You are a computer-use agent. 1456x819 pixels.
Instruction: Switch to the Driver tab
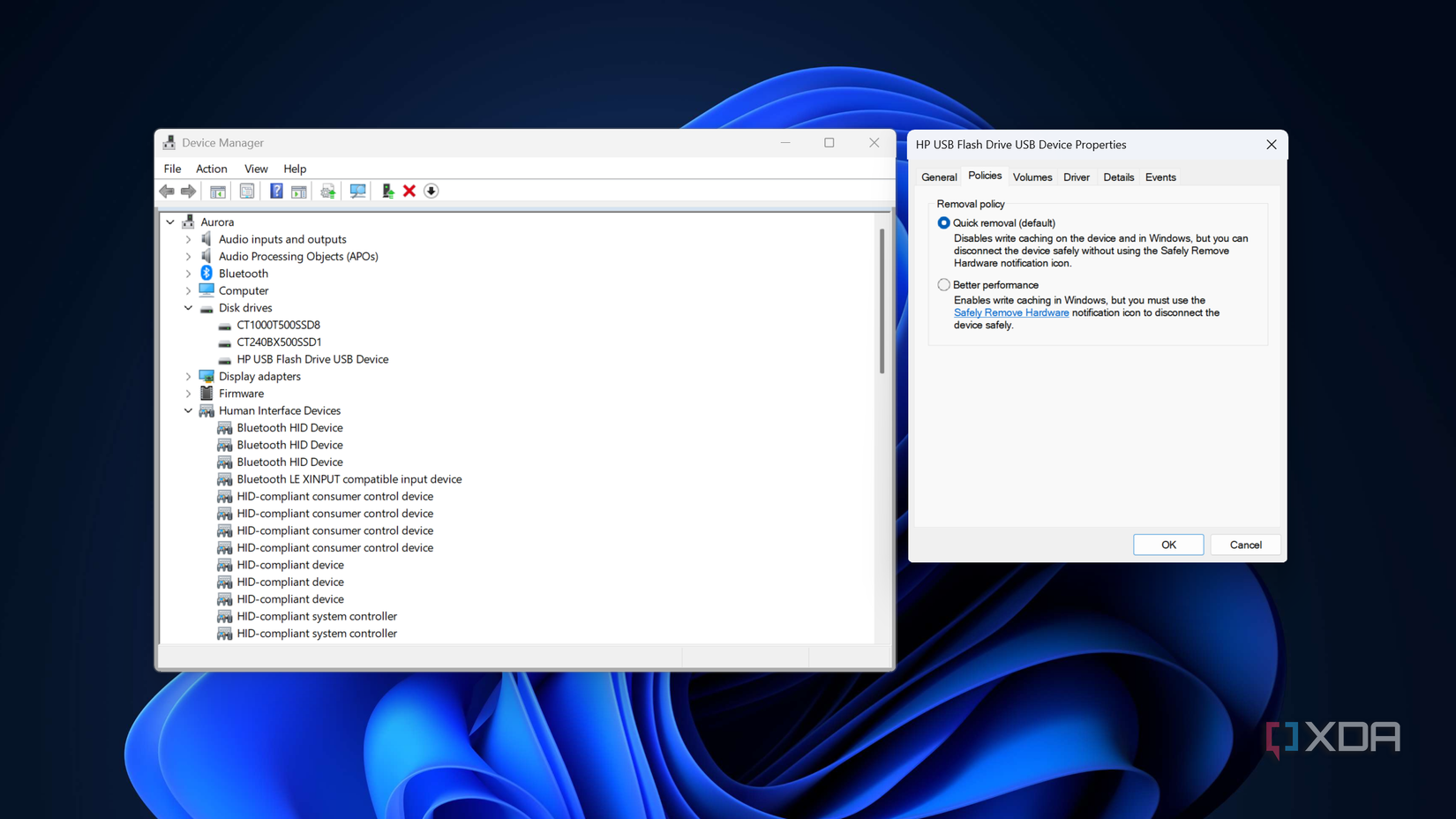point(1077,177)
